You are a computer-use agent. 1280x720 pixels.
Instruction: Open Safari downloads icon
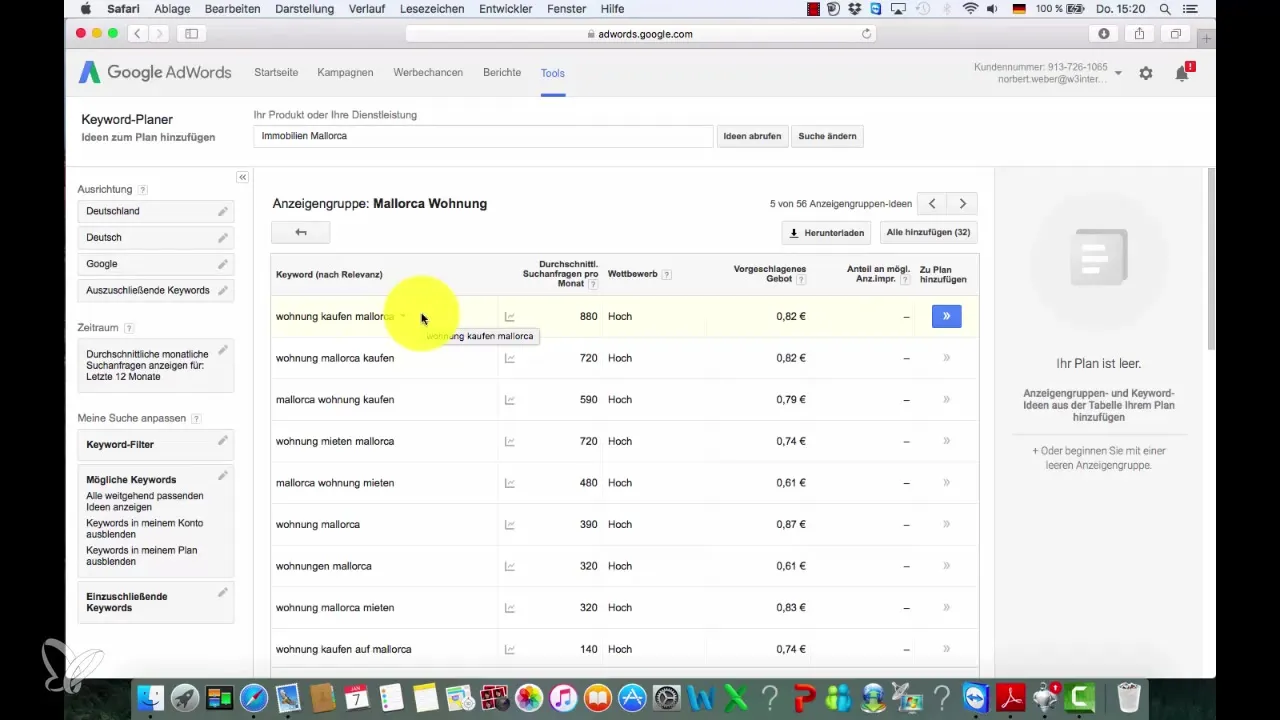point(1104,34)
